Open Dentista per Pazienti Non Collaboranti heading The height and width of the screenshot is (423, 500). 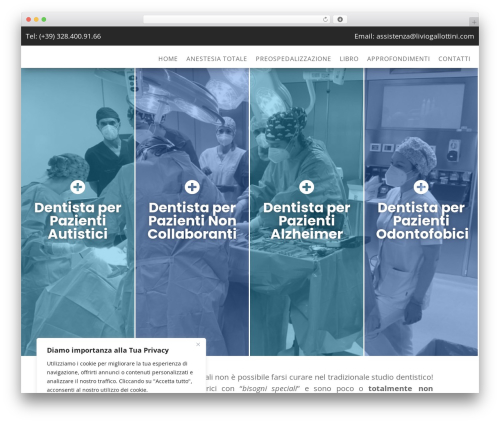(192, 221)
